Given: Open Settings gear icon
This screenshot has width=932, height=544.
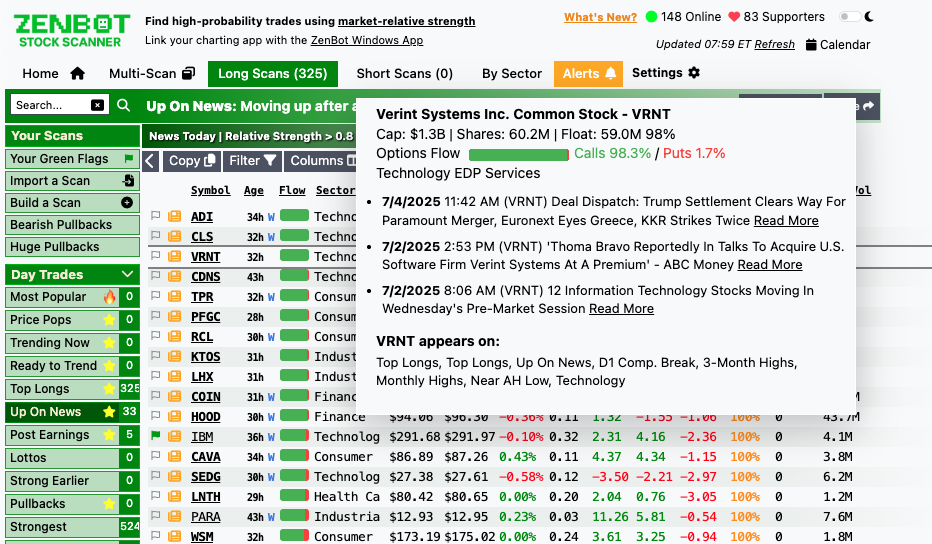Looking at the screenshot, I should coord(694,73).
